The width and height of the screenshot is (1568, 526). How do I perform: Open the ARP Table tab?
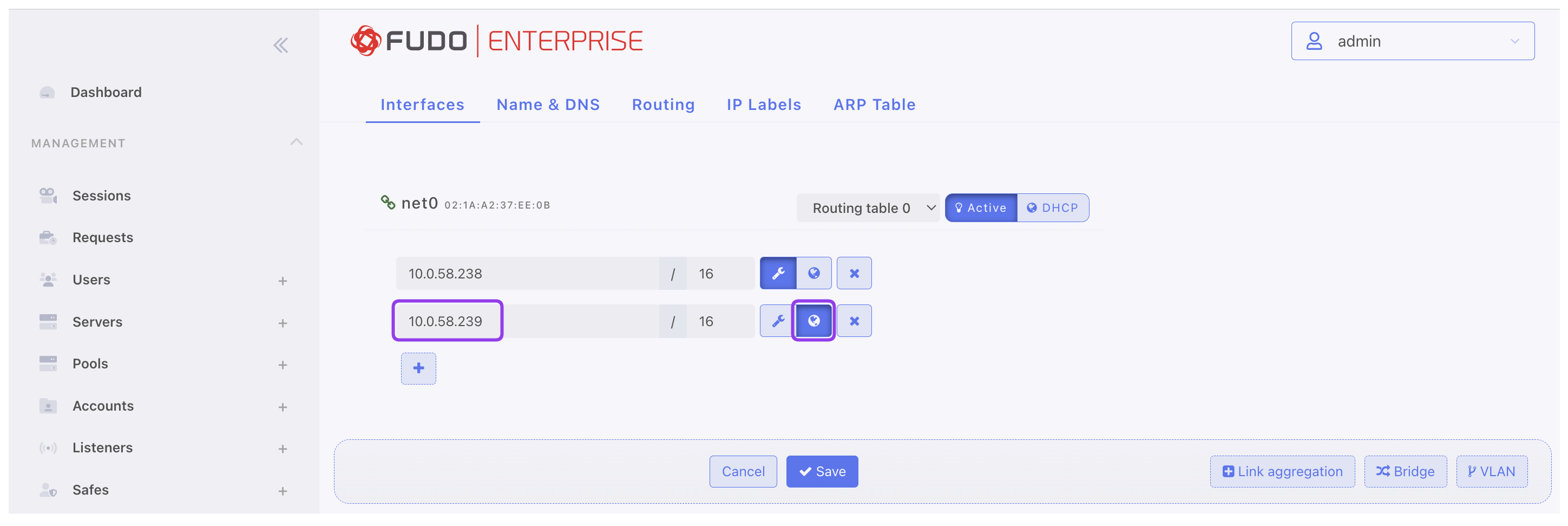(874, 104)
